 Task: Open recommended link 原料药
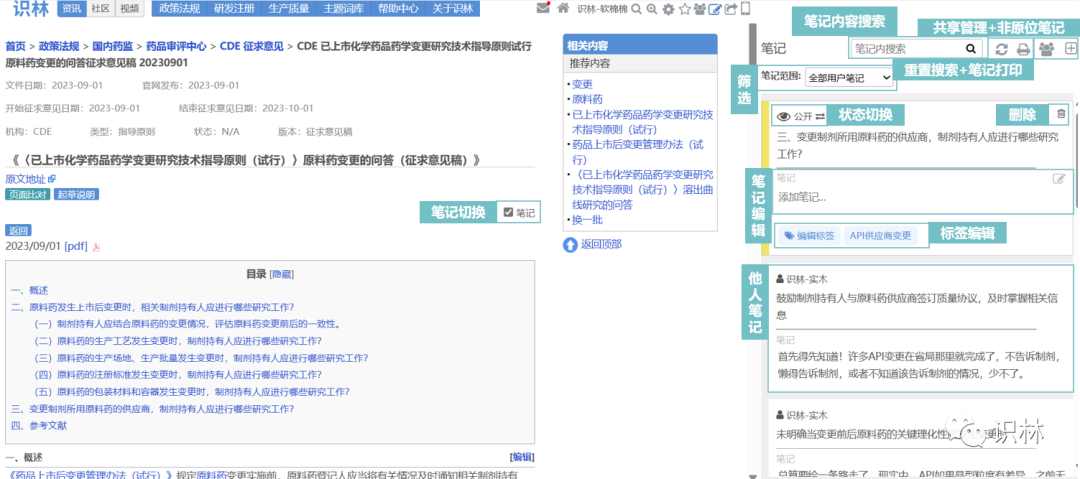pyautogui.click(x=588, y=99)
